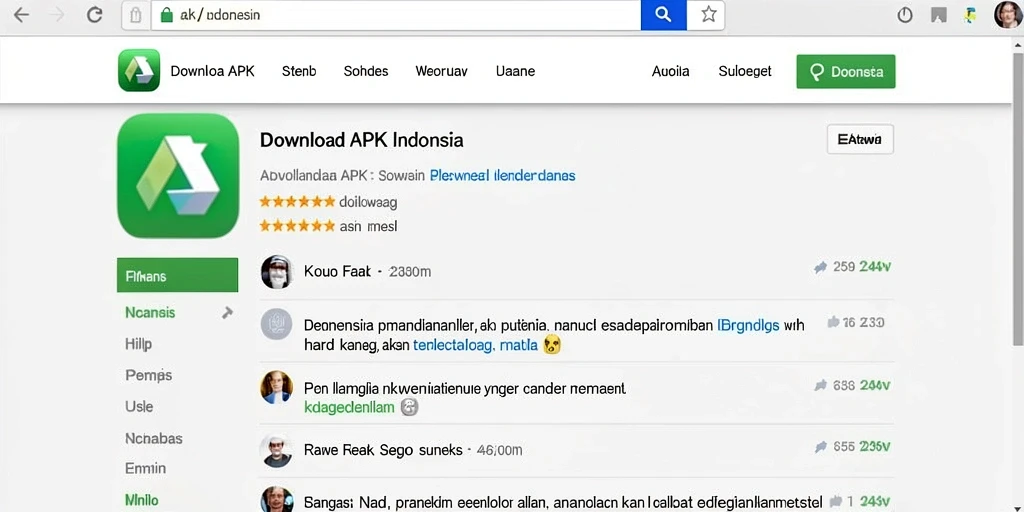Select Usle in the sidebar
The width and height of the screenshot is (1024, 512).
(139, 406)
